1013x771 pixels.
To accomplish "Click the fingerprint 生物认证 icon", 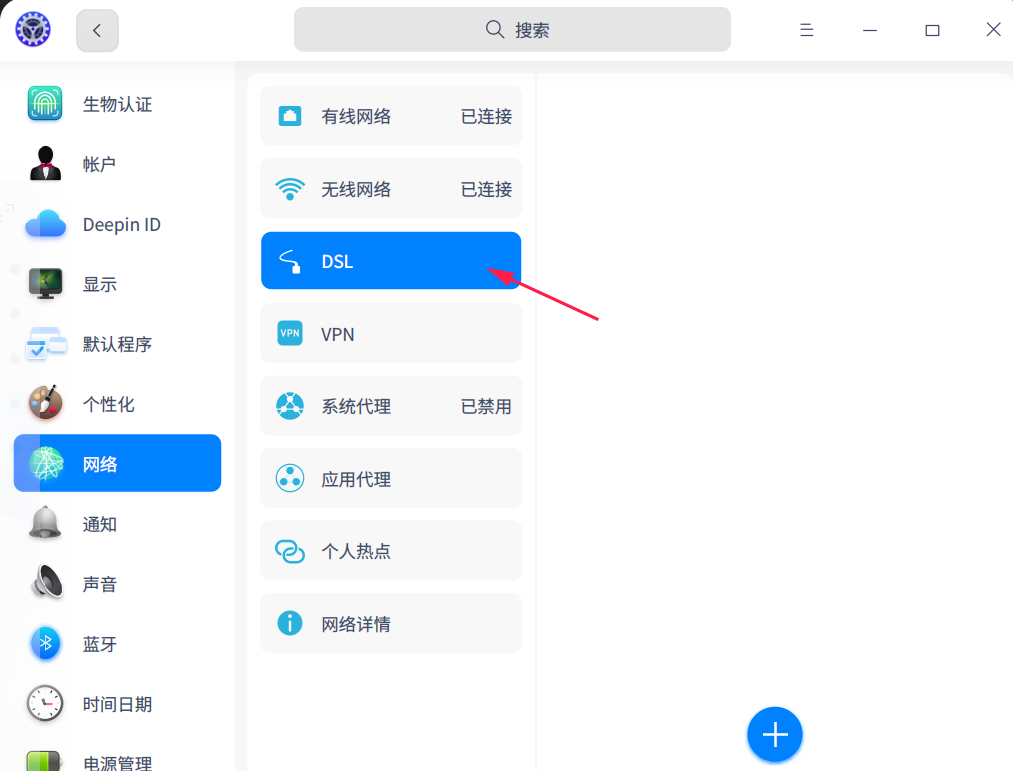I will pos(45,103).
